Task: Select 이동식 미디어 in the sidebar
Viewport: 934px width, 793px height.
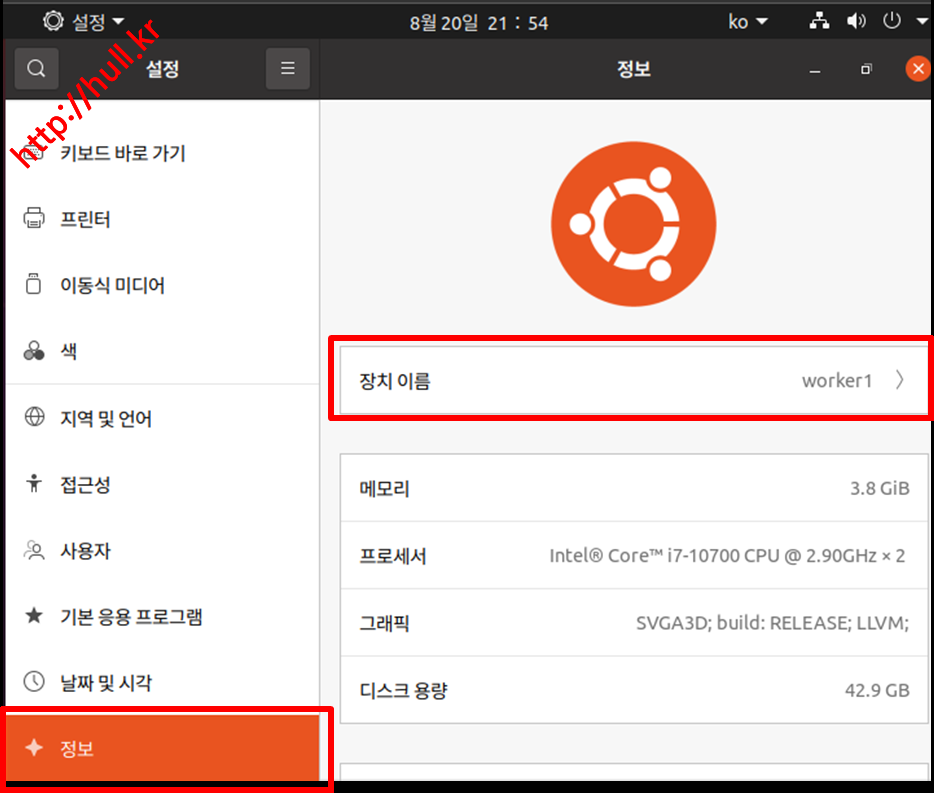Action: point(162,285)
